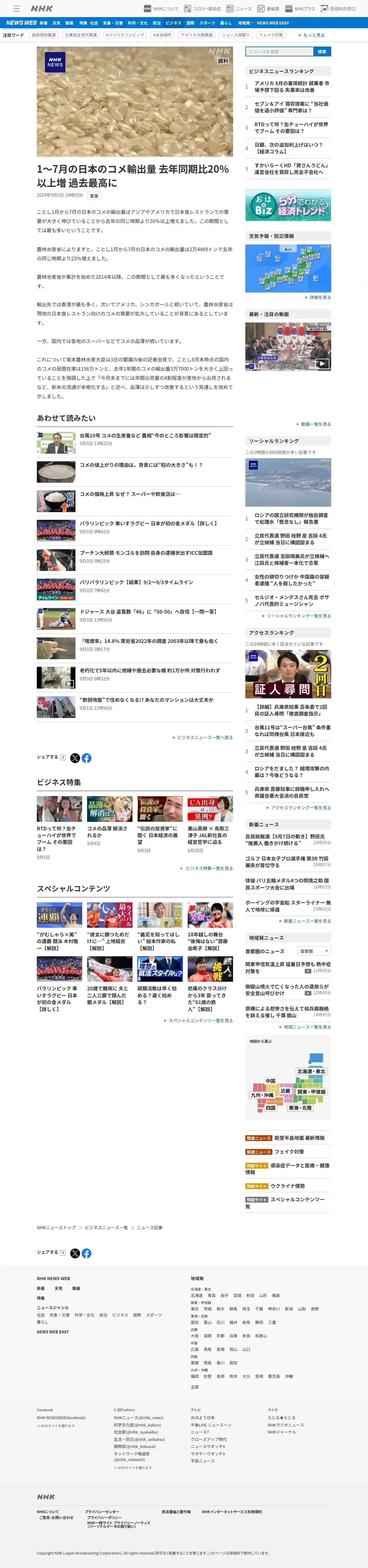The image size is (368, 1568).
Task: Click the 自民党総裁選 keyword tag
Action: point(44,35)
